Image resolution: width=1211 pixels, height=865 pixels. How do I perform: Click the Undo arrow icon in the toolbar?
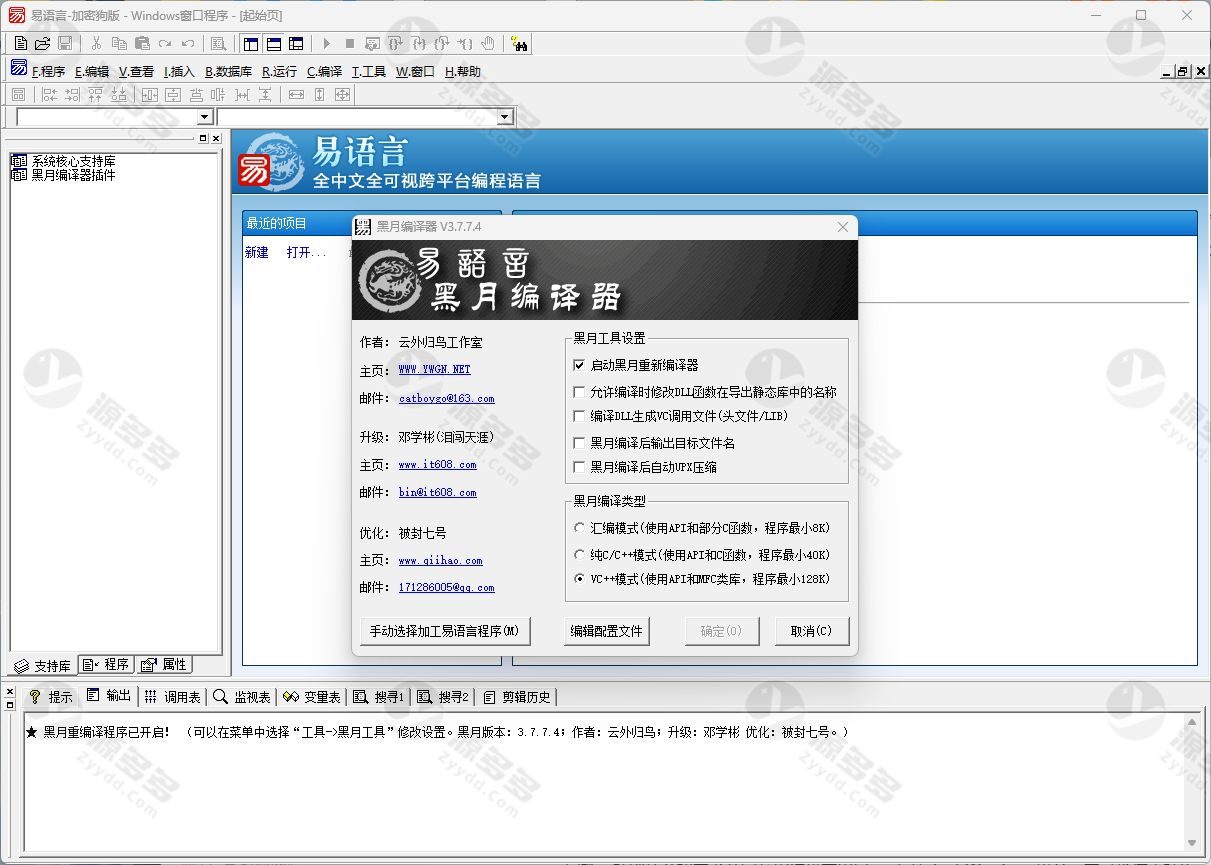point(186,44)
